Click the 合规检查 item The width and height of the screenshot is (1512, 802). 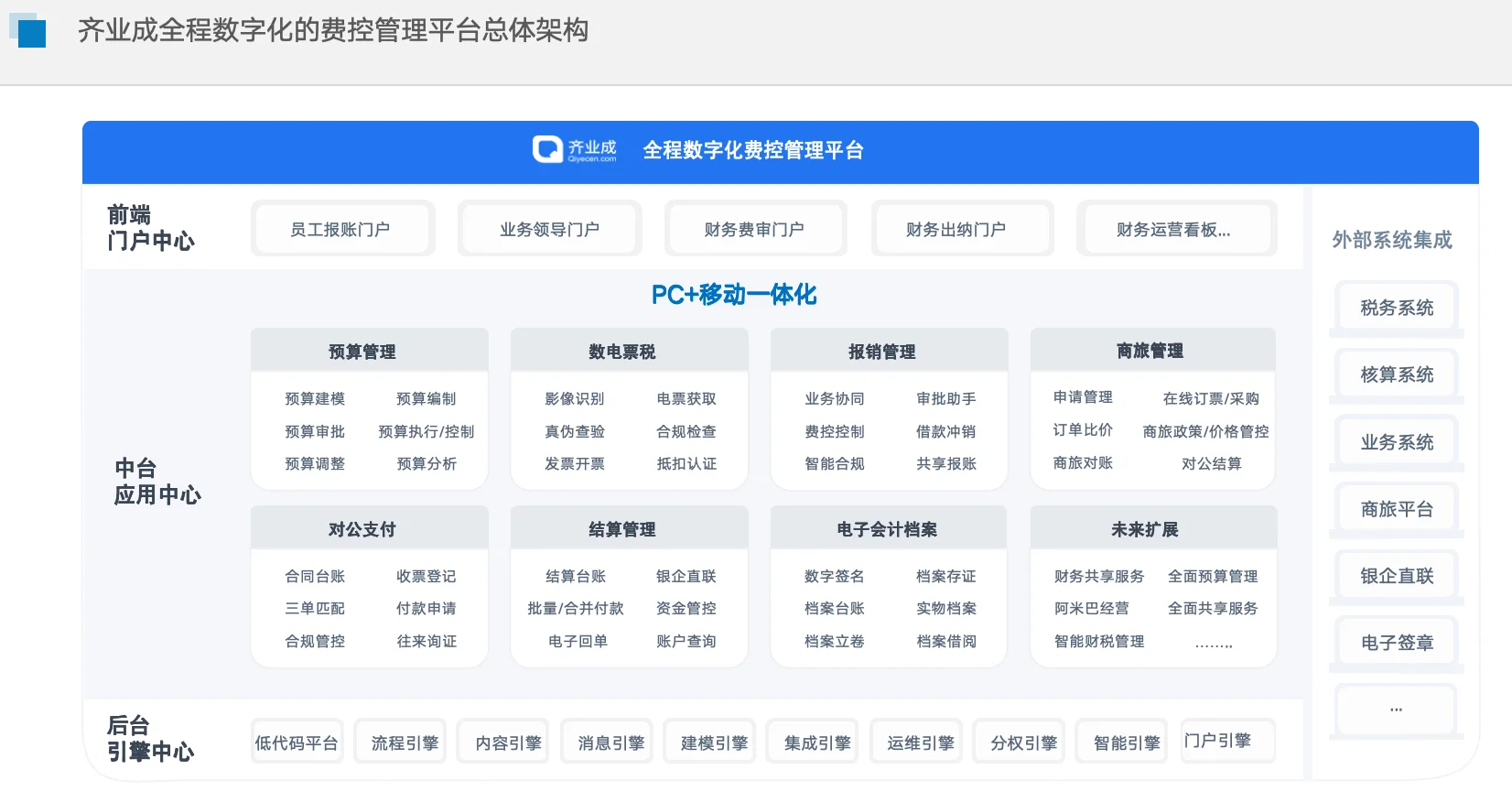(x=686, y=431)
